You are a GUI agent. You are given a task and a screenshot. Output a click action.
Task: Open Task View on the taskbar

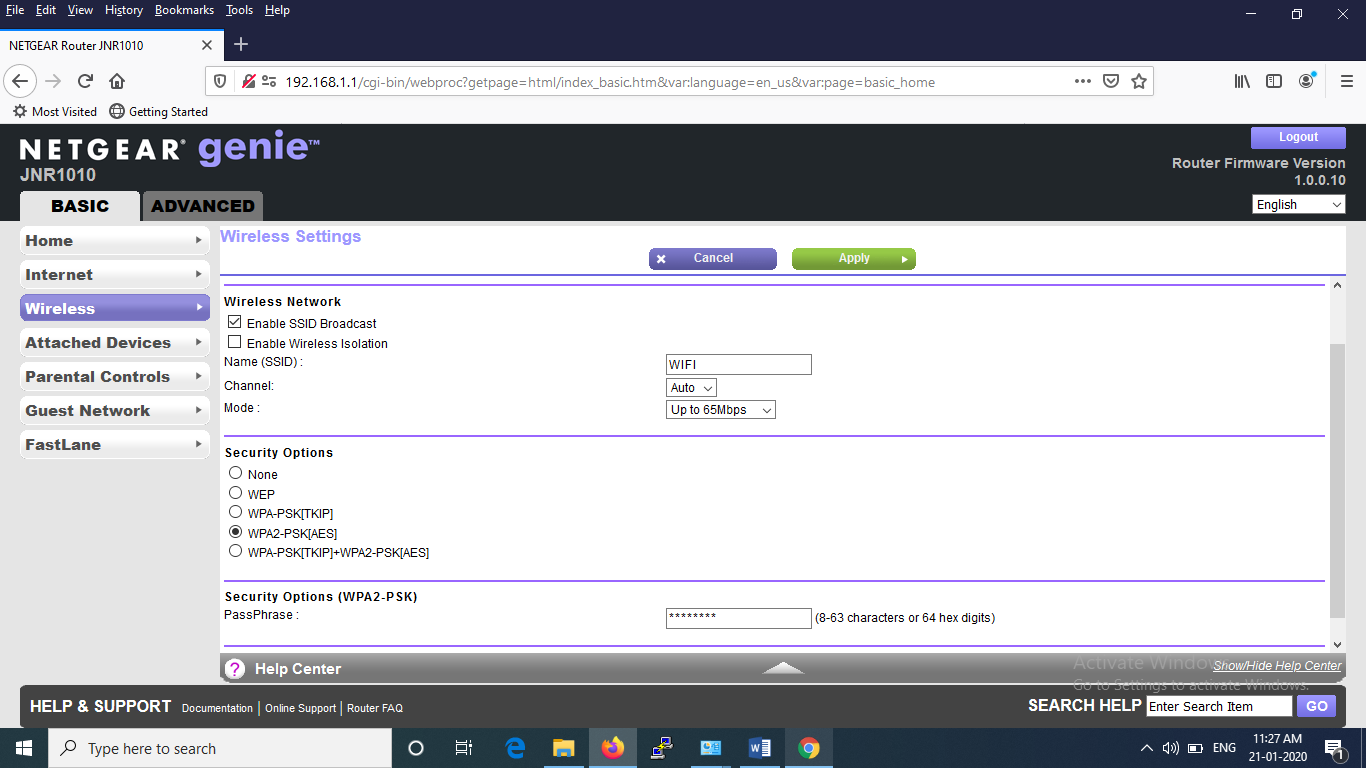coord(464,748)
